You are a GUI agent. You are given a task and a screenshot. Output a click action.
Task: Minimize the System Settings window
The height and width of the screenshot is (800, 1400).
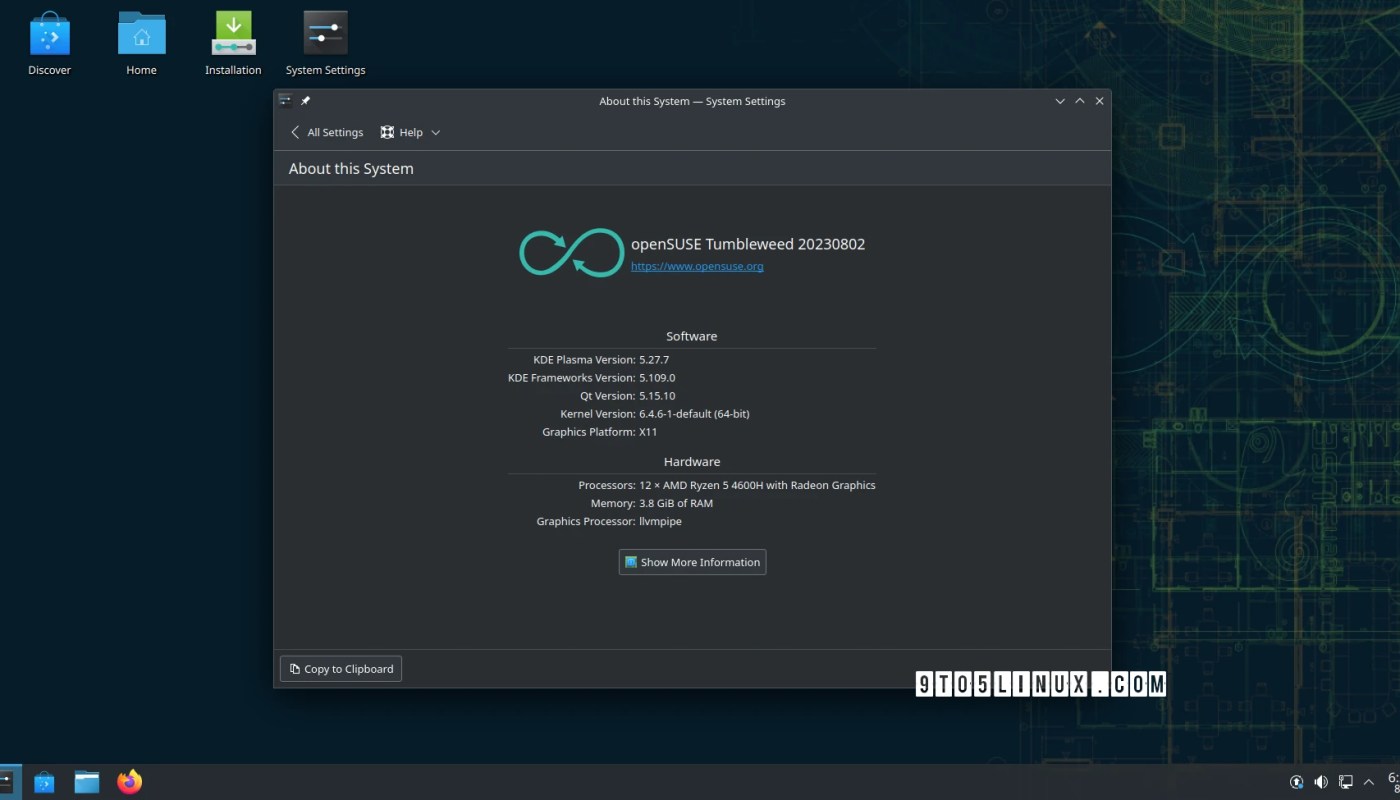tap(1060, 101)
